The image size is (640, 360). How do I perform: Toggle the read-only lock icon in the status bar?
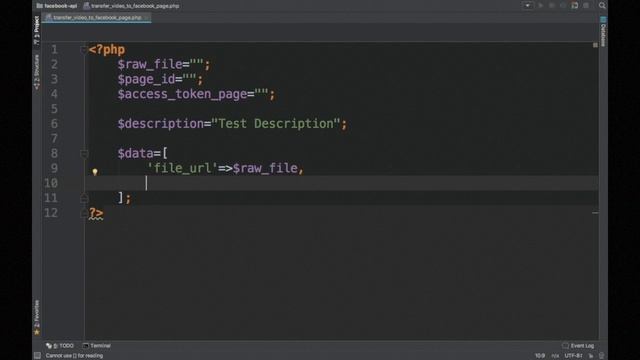tap(591, 356)
